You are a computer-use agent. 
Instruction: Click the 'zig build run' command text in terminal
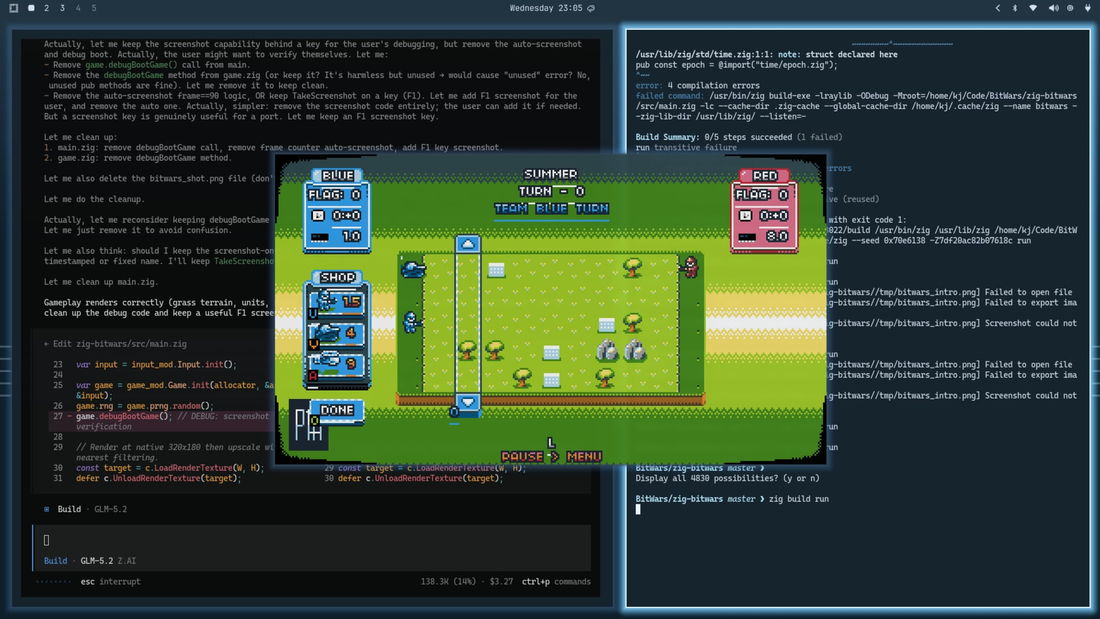point(798,499)
